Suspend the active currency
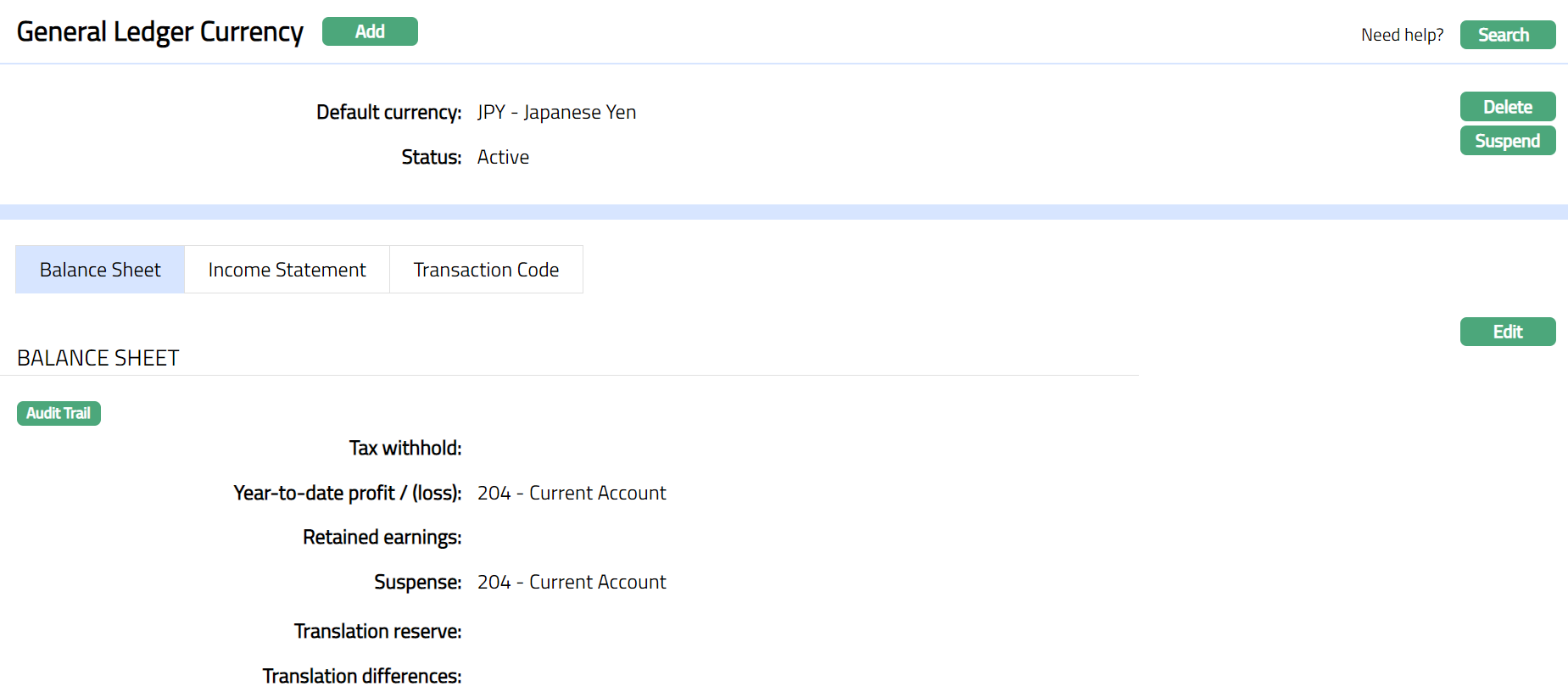Screen dimensions: 1568x698 pos(1507,141)
